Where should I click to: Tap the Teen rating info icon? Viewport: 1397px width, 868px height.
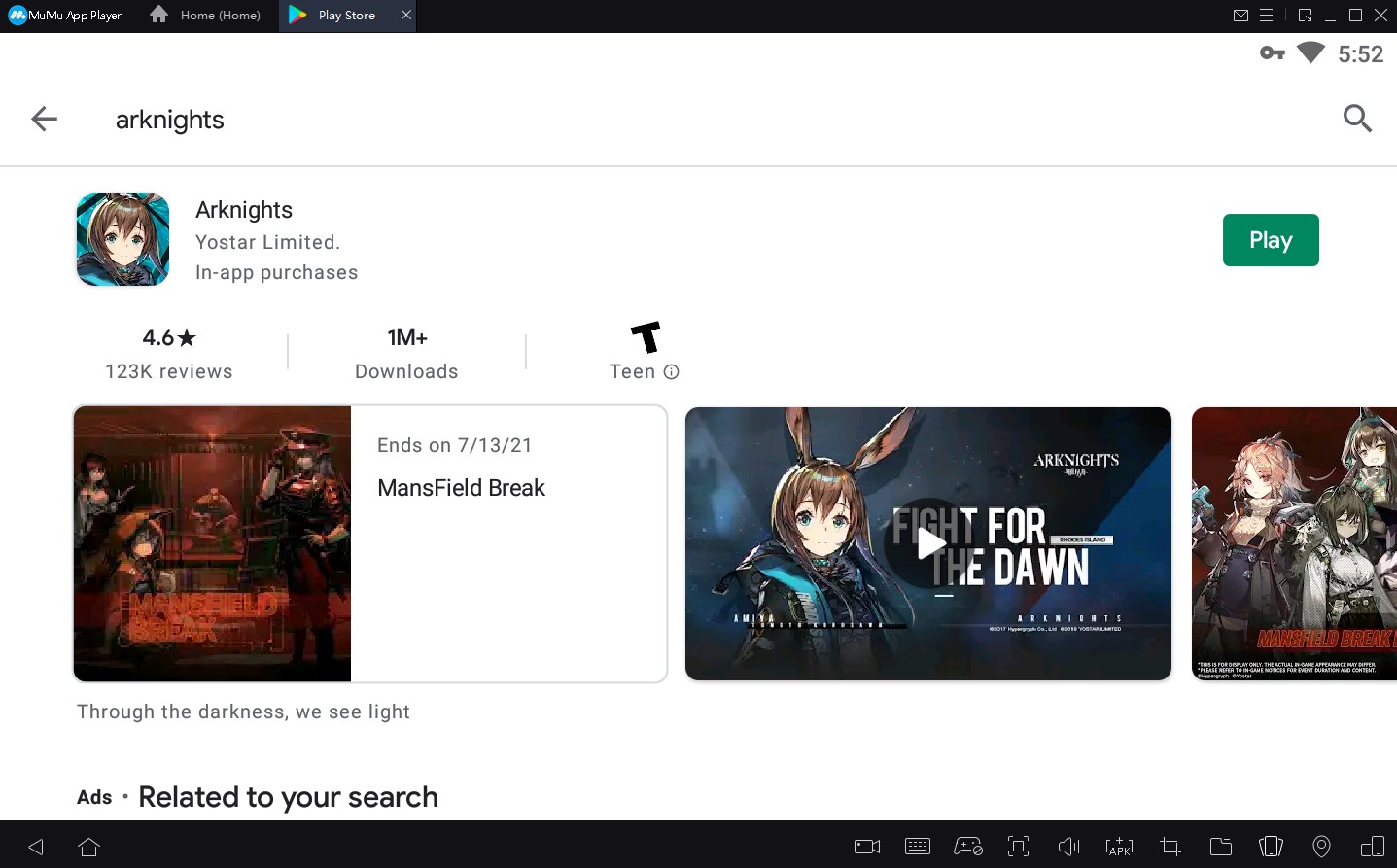click(671, 371)
